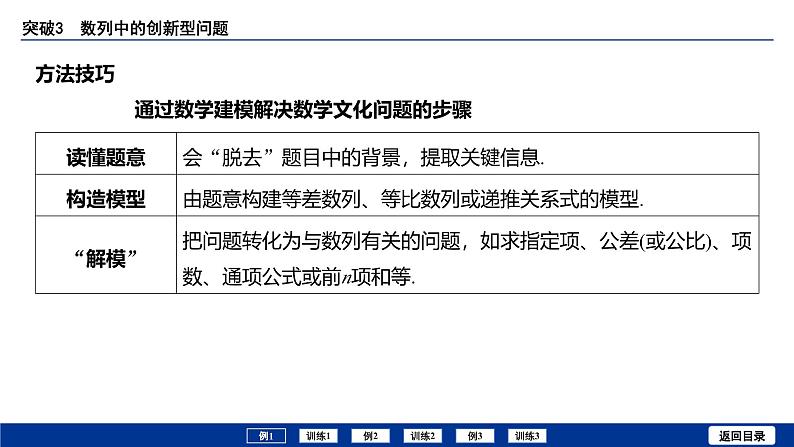The width and height of the screenshot is (794, 447).
Task: Select the 读懂题意 table cell
Action: coord(106,154)
